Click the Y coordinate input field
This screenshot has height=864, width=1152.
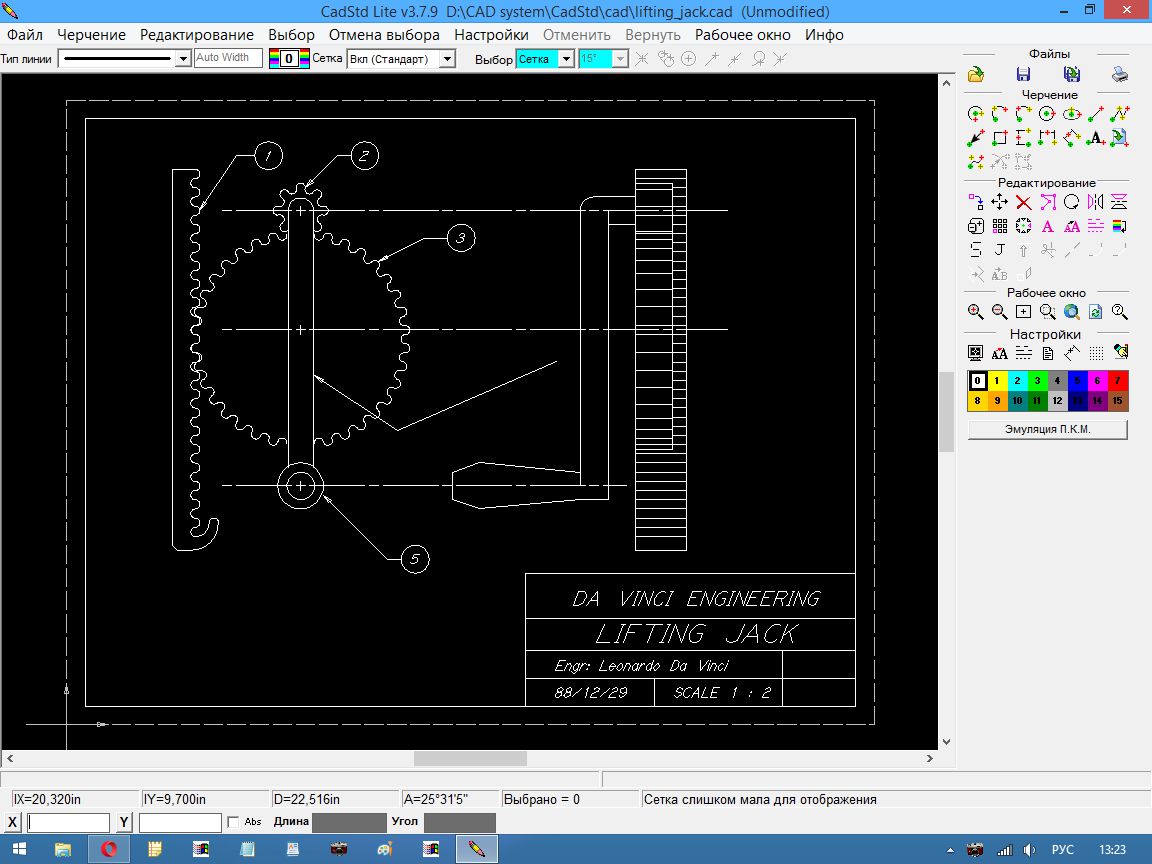[x=180, y=822]
